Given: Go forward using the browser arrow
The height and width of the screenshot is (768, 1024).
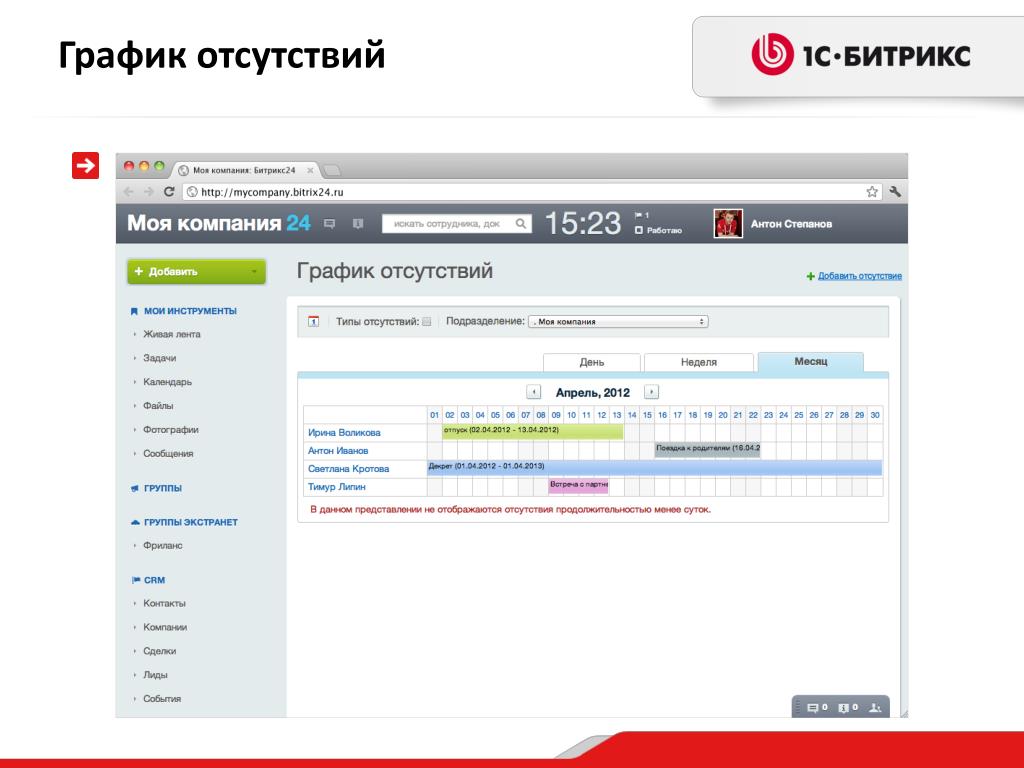Looking at the screenshot, I should 148,191.
